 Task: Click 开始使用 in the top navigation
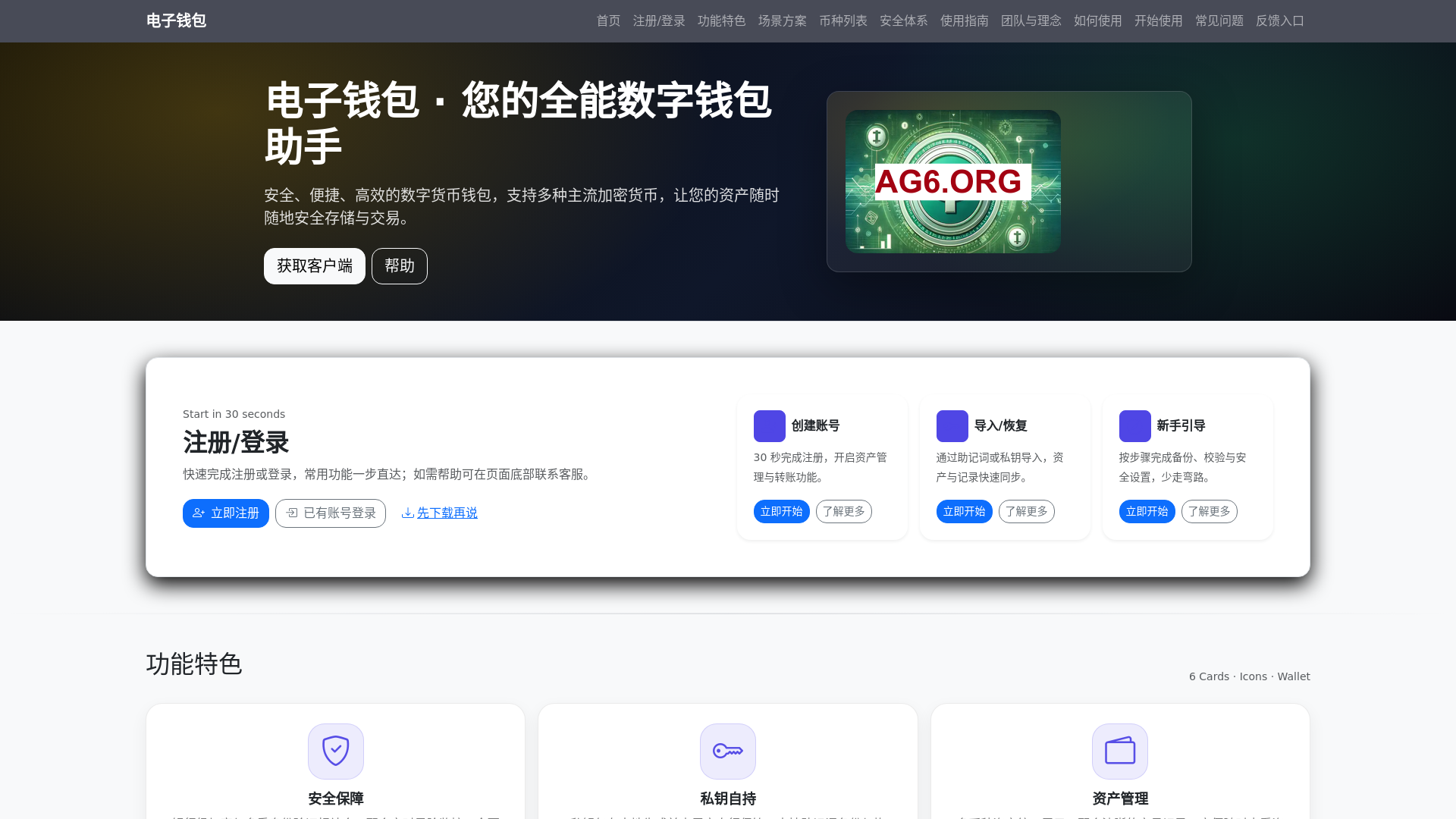1159,20
